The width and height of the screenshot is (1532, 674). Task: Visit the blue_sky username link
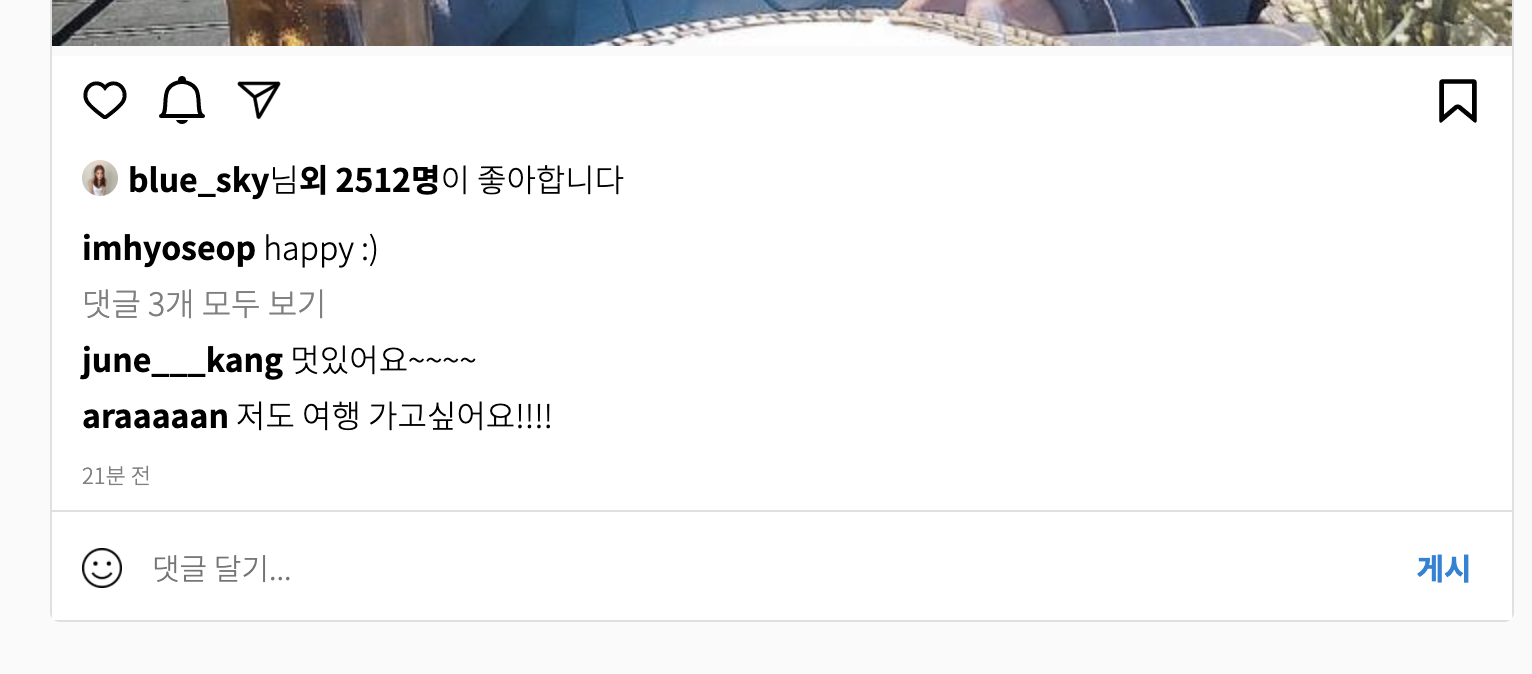click(198, 181)
